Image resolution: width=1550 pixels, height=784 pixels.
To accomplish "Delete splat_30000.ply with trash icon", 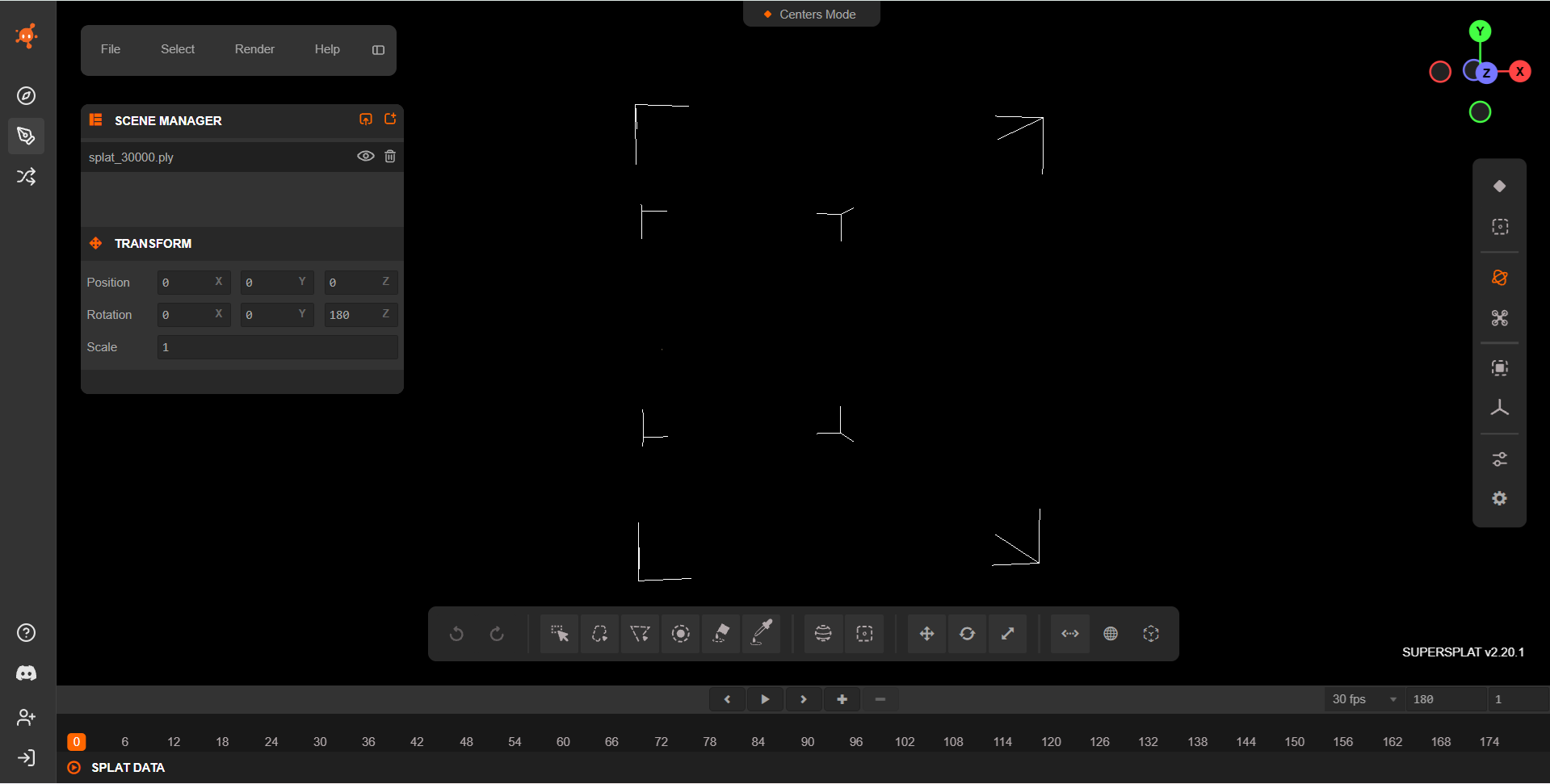I will [x=390, y=156].
